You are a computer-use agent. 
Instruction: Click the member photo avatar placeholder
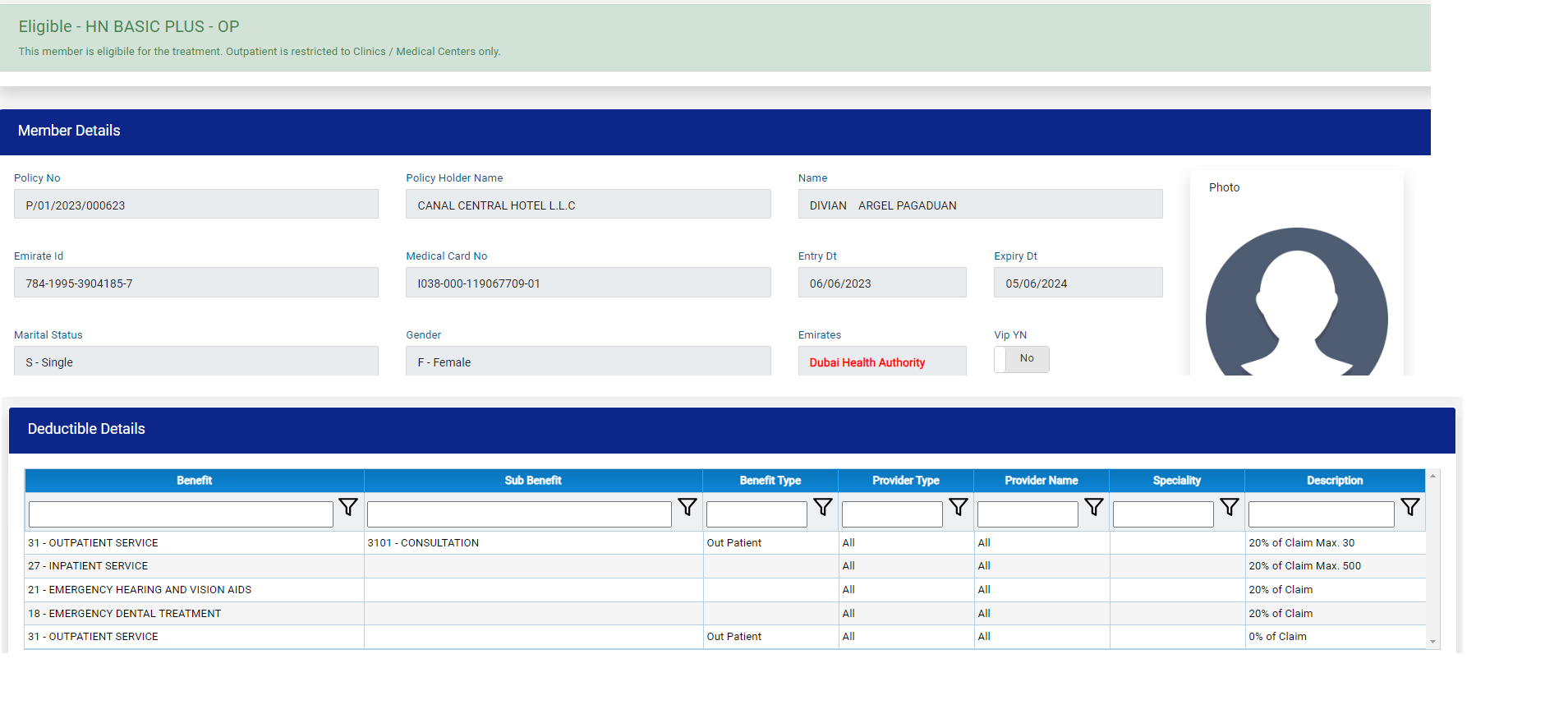1296,304
